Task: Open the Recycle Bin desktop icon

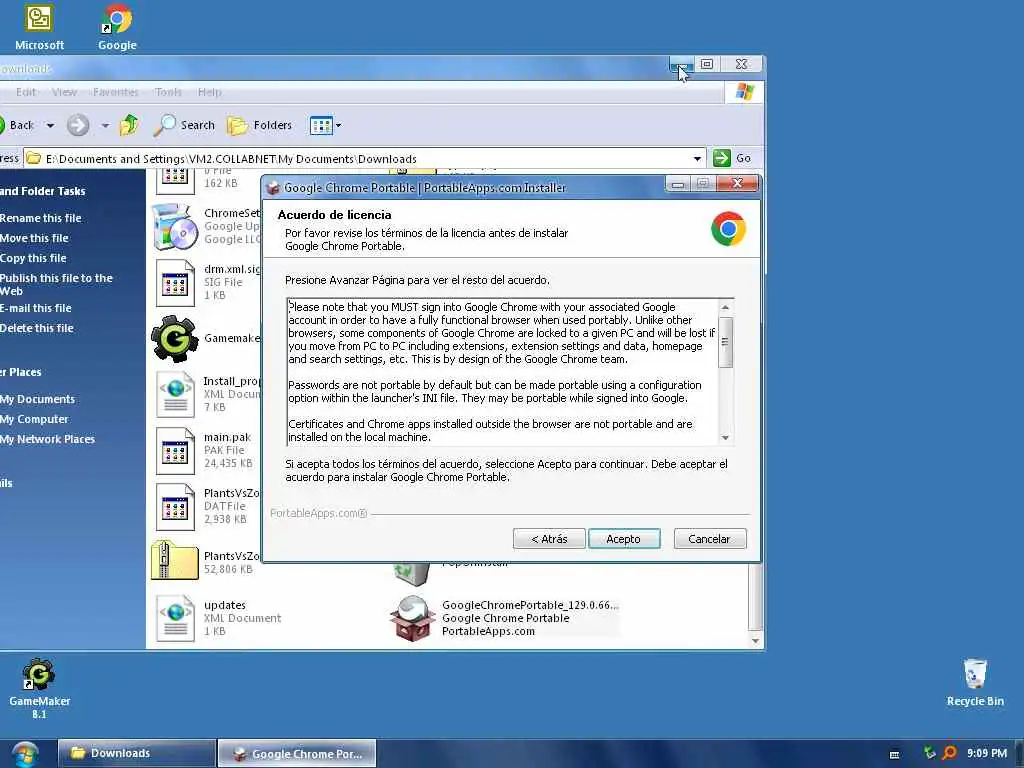Action: 975,682
